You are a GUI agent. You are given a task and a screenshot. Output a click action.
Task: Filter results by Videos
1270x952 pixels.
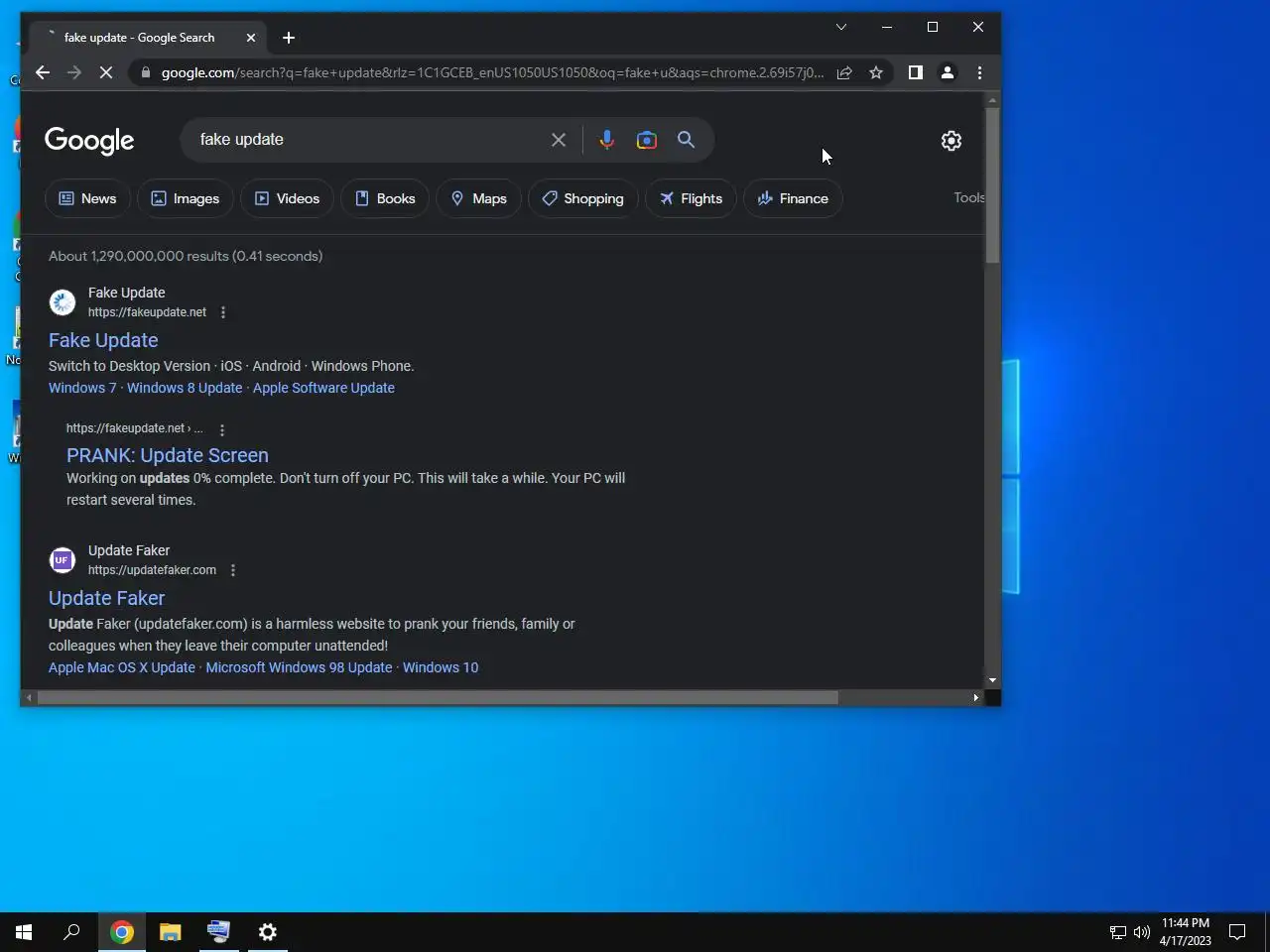coord(287,198)
